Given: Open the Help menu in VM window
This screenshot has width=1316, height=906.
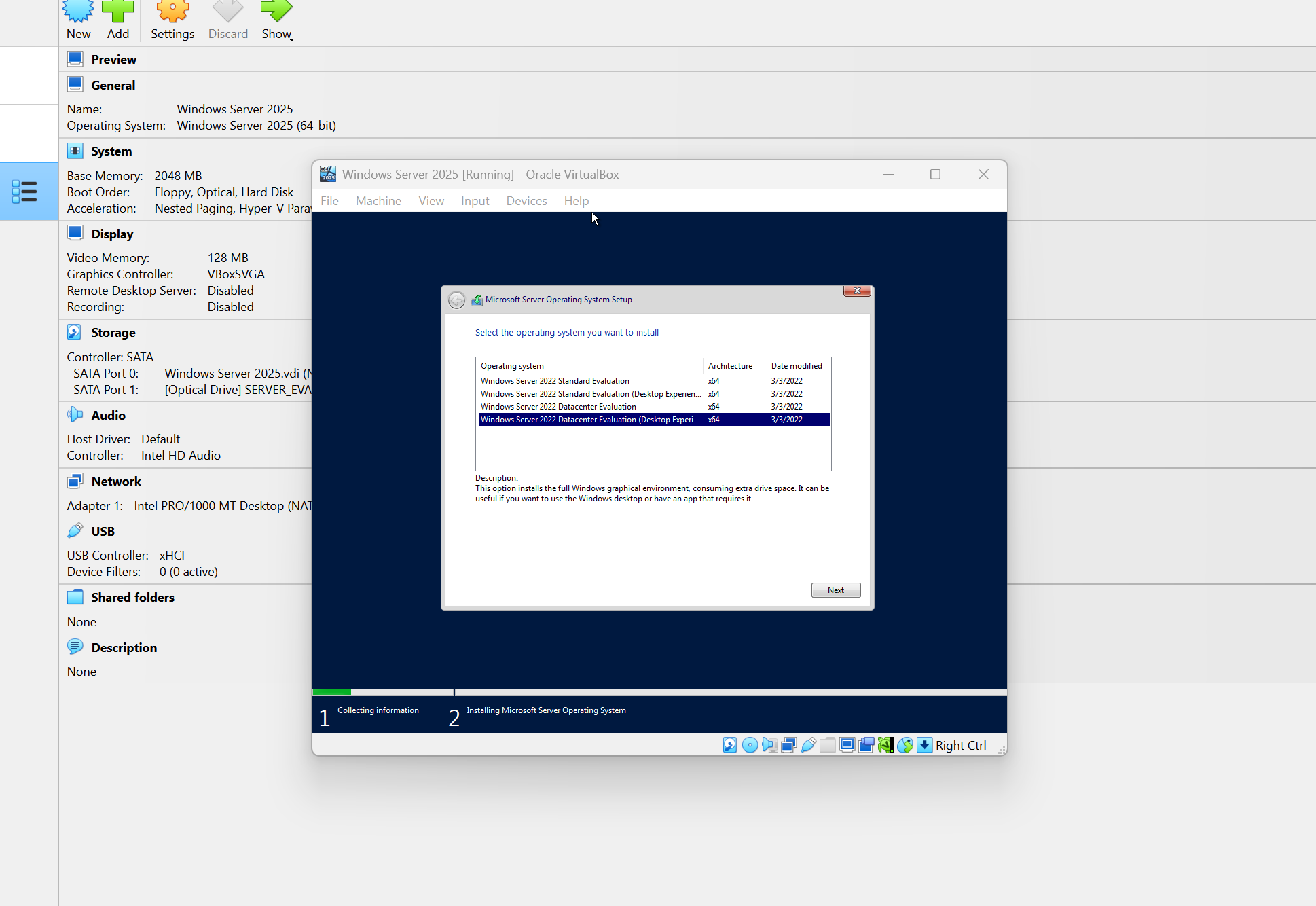Looking at the screenshot, I should click(576, 201).
